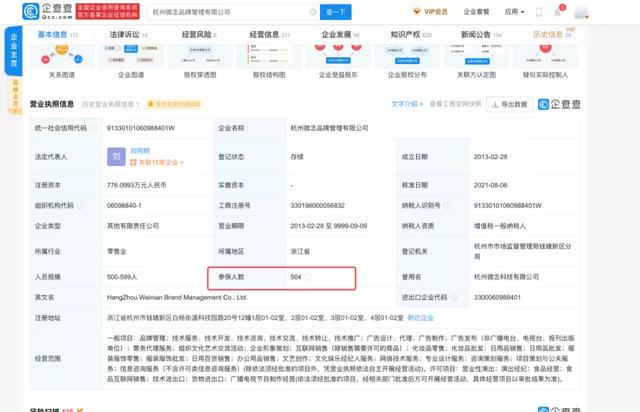This screenshot has width=640, height=412.
Task: Expand the 应用 dropdown
Action: tap(514, 12)
